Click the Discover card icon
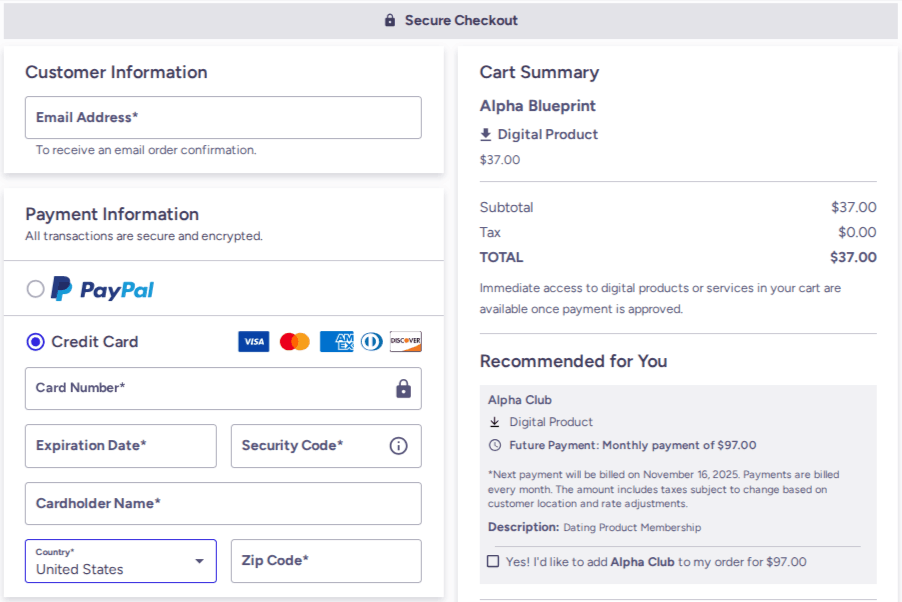 [405, 342]
